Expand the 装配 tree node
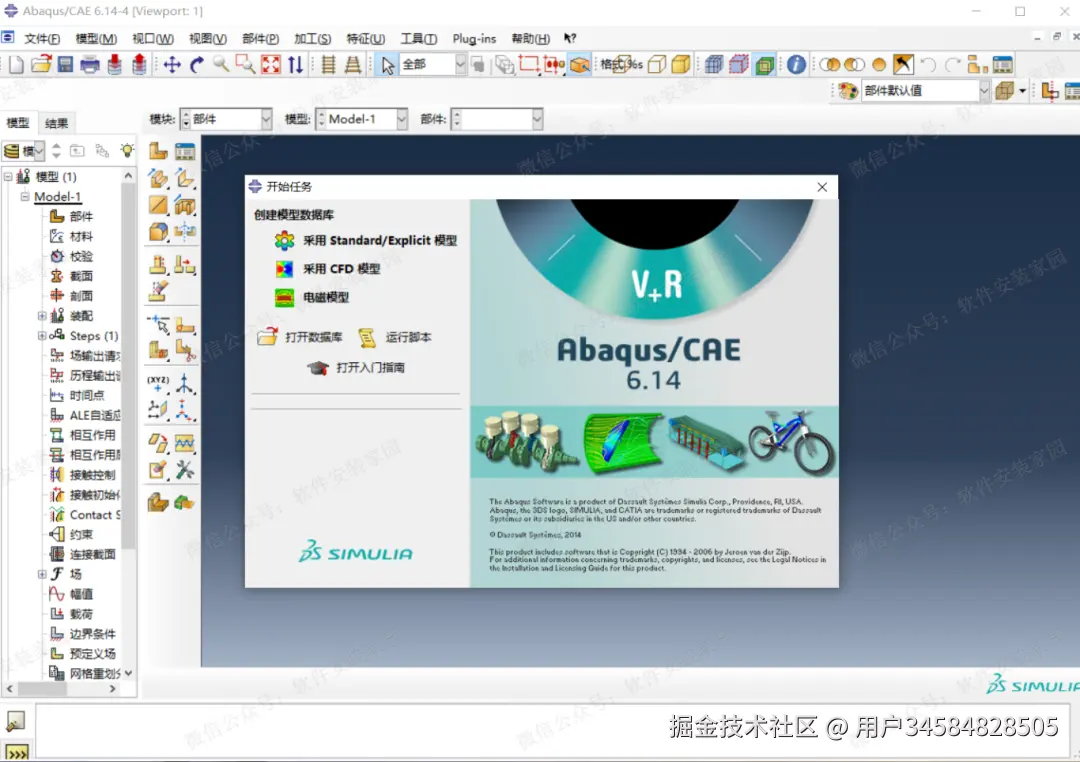 coord(42,316)
